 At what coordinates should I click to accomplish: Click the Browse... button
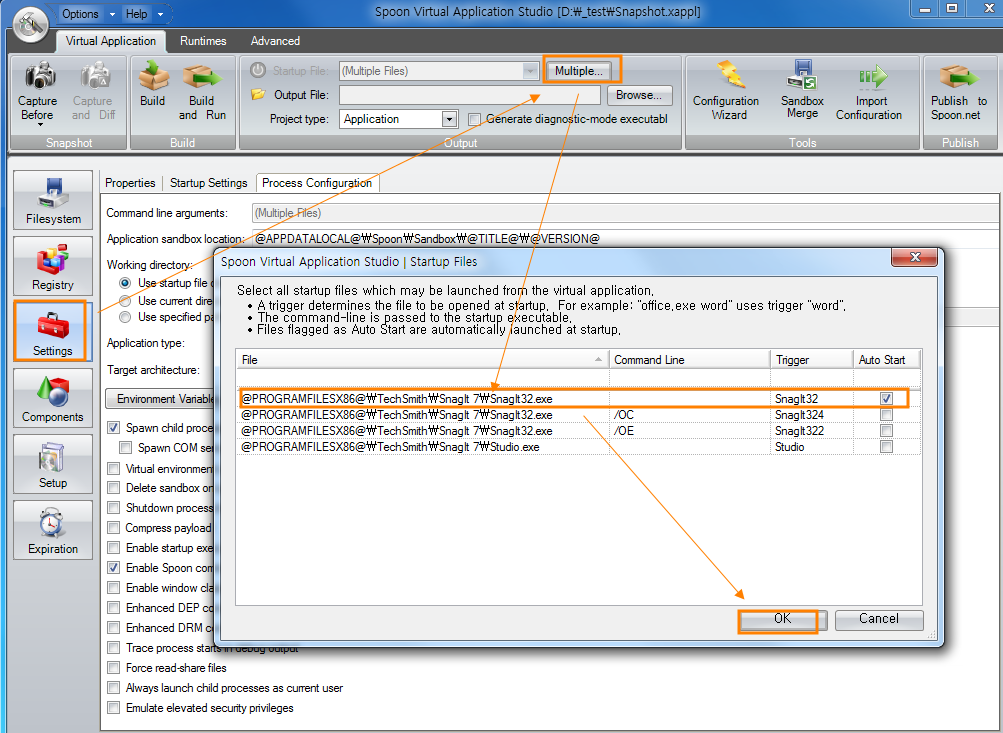638,95
